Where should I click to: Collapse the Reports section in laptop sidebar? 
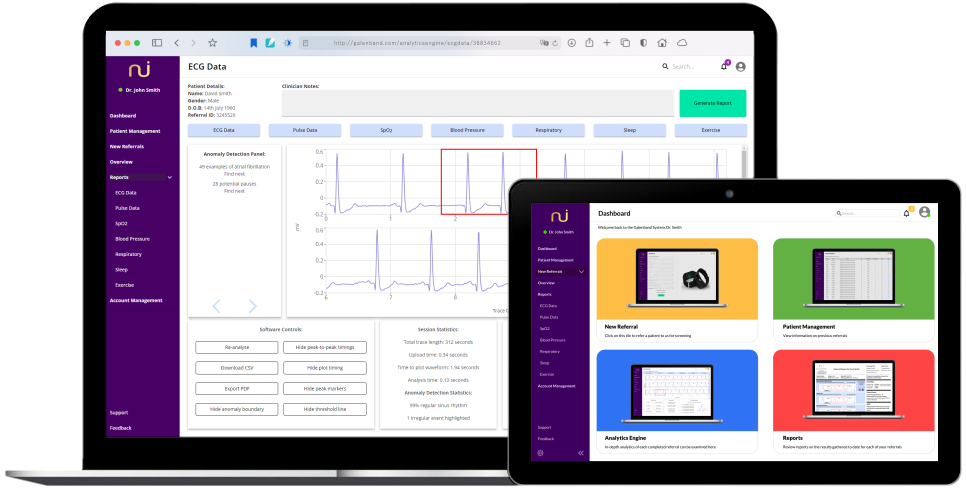pyautogui.click(x=170, y=177)
